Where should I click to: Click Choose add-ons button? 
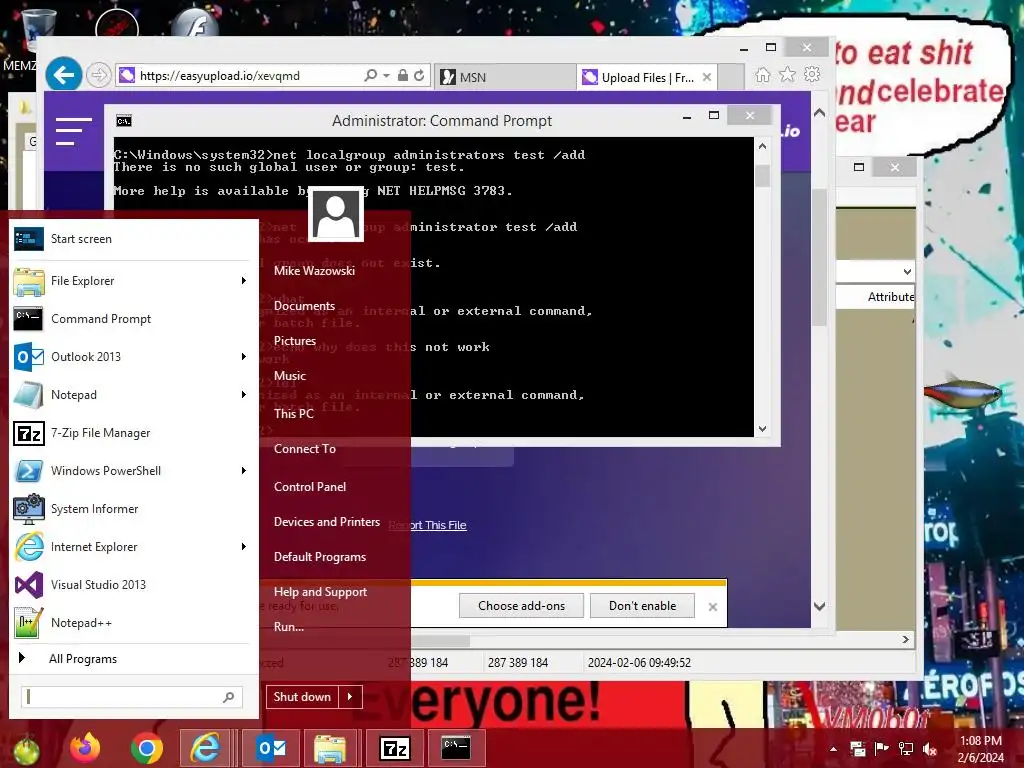521,605
